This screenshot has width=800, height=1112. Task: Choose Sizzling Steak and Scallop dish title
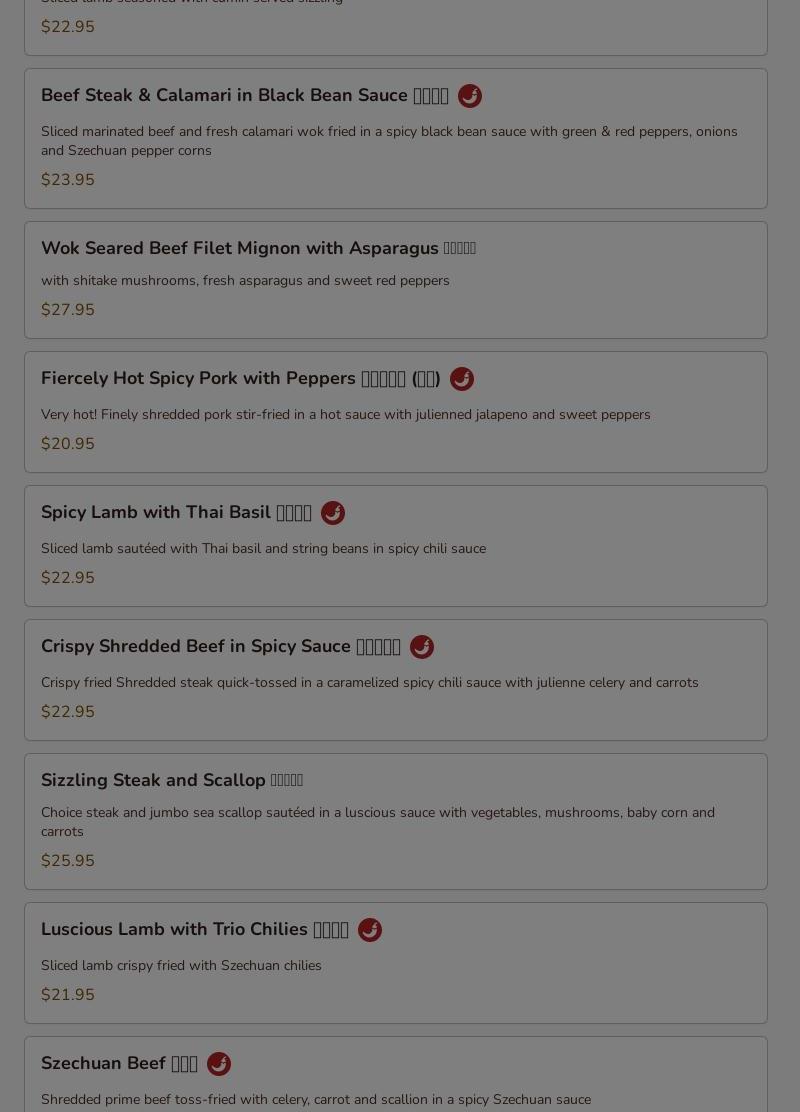(172, 780)
